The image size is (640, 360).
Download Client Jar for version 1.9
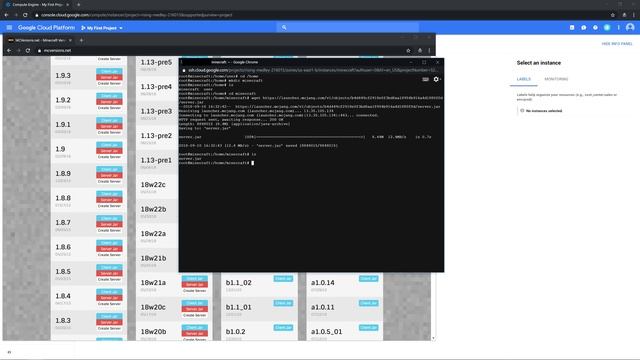click(x=109, y=144)
